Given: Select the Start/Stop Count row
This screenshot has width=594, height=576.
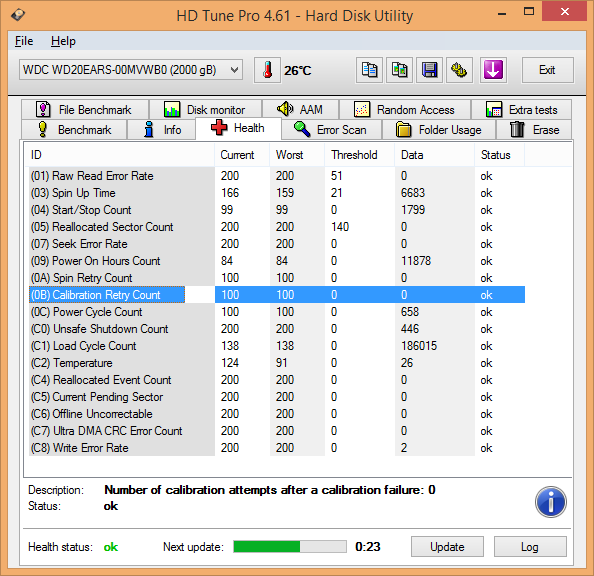Looking at the screenshot, I should (277, 210).
